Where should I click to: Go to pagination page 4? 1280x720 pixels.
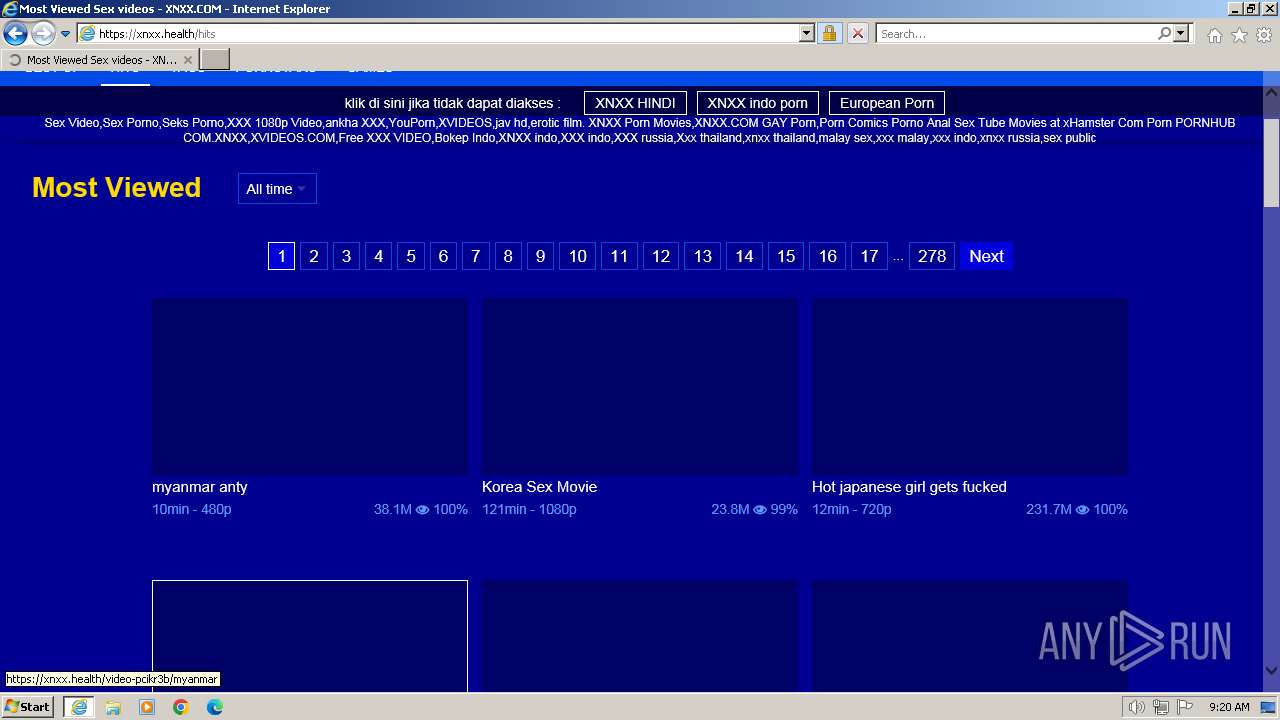tap(378, 256)
